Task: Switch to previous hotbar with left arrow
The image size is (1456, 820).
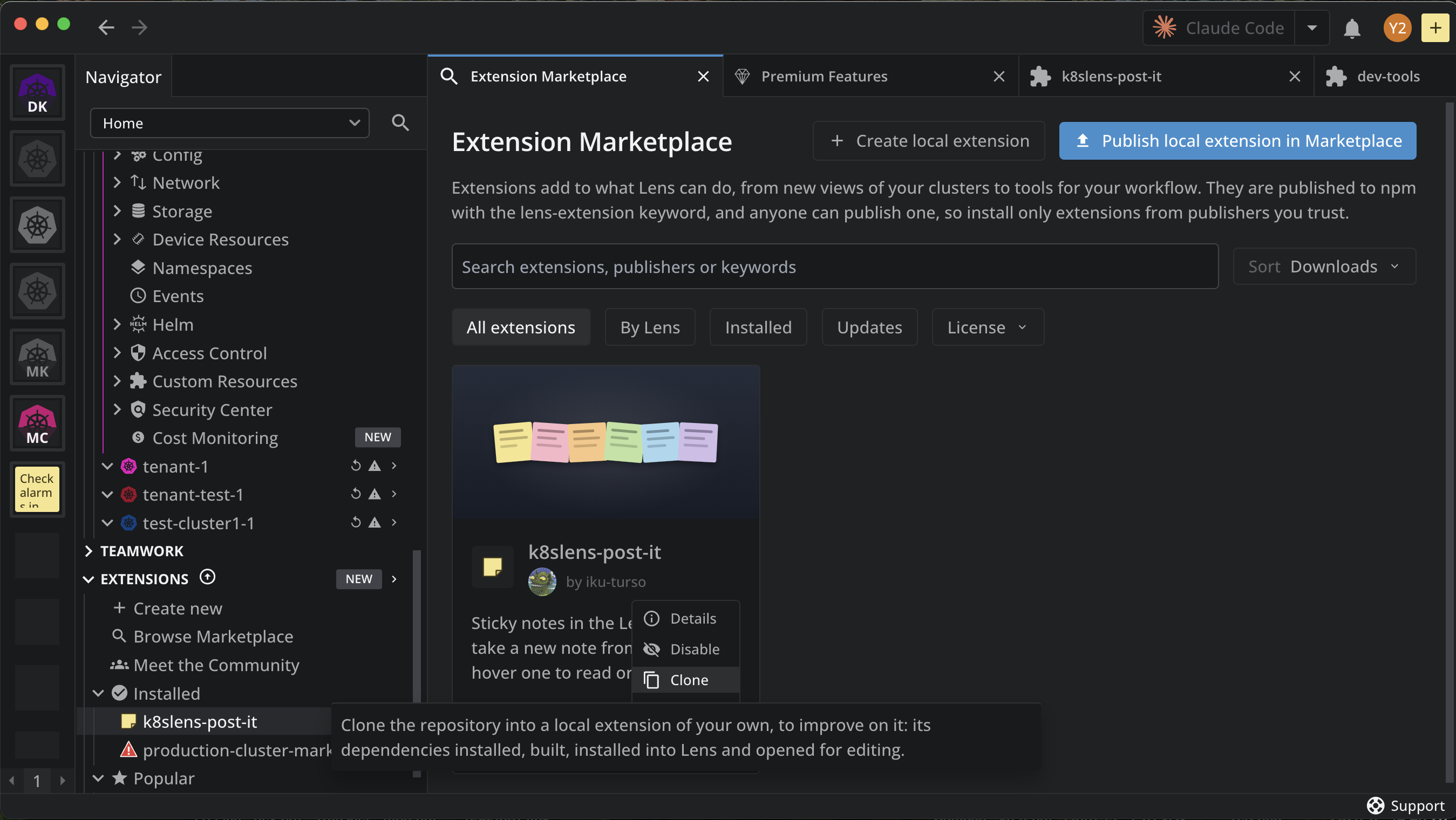Action: click(12, 781)
